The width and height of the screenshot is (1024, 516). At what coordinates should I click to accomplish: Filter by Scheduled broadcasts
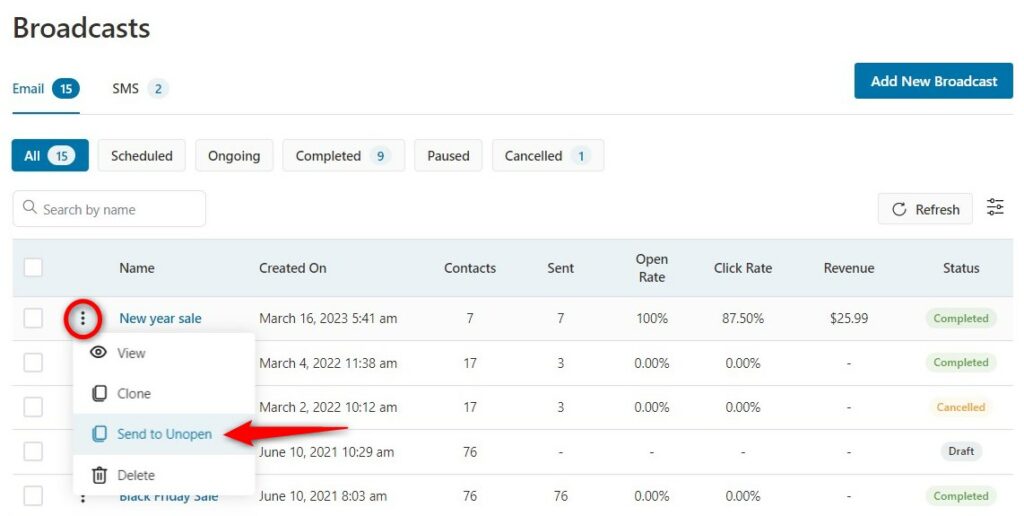click(142, 155)
